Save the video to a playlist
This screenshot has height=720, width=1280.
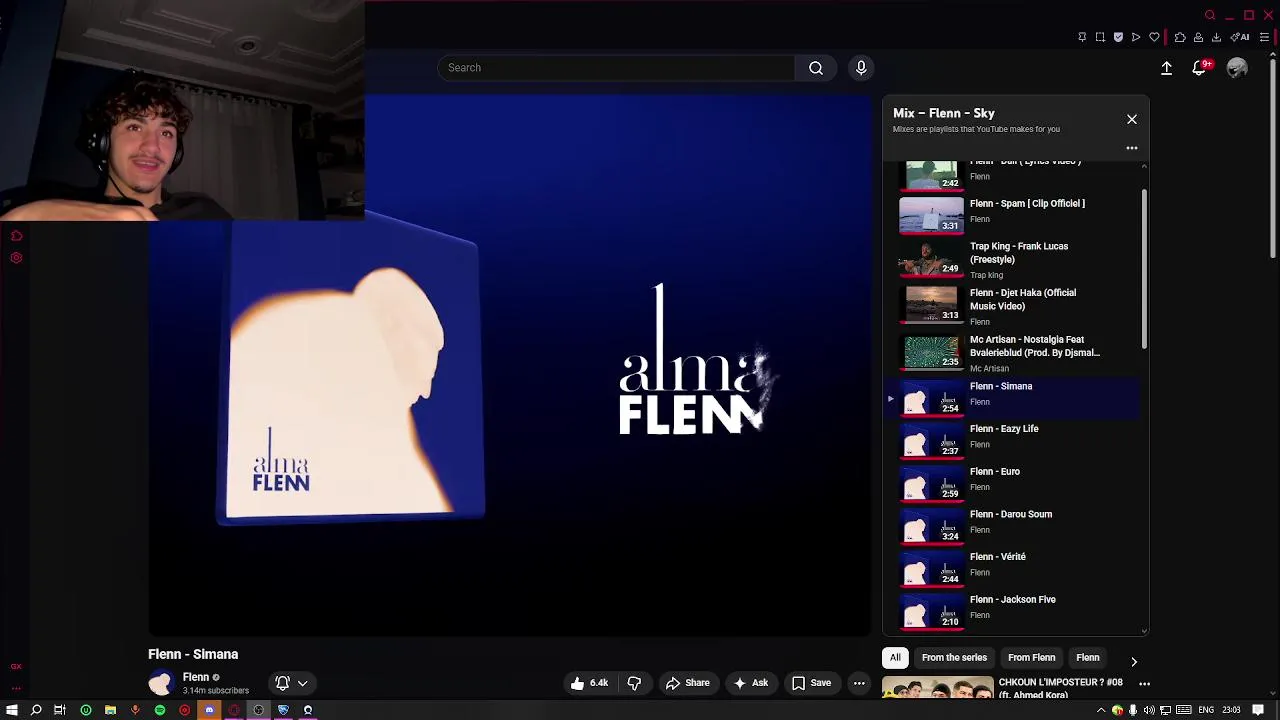[811, 683]
